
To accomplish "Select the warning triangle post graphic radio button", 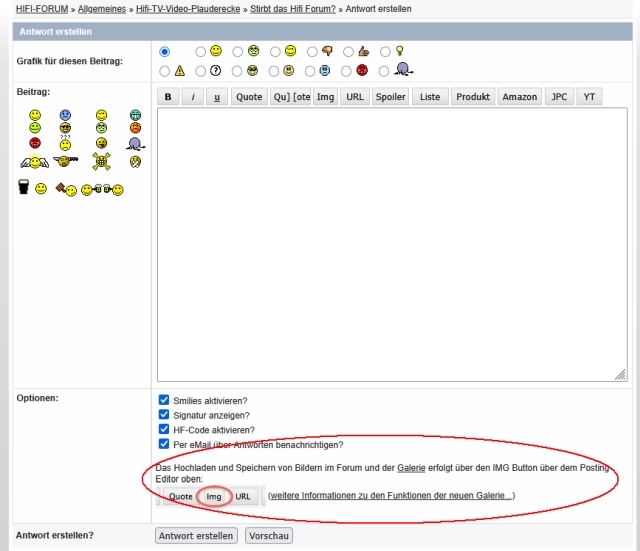I will [164, 71].
